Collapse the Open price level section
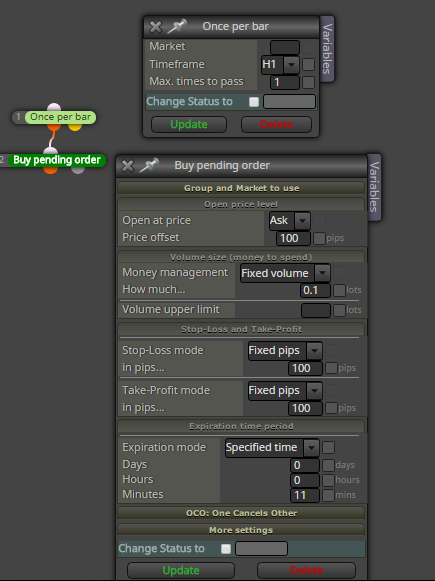Screen dimensions: 435x581 [x=241, y=204]
